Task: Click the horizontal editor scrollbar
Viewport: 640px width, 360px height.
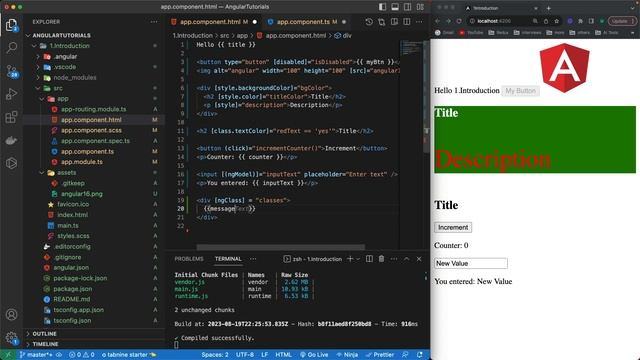Action: (x=280, y=247)
